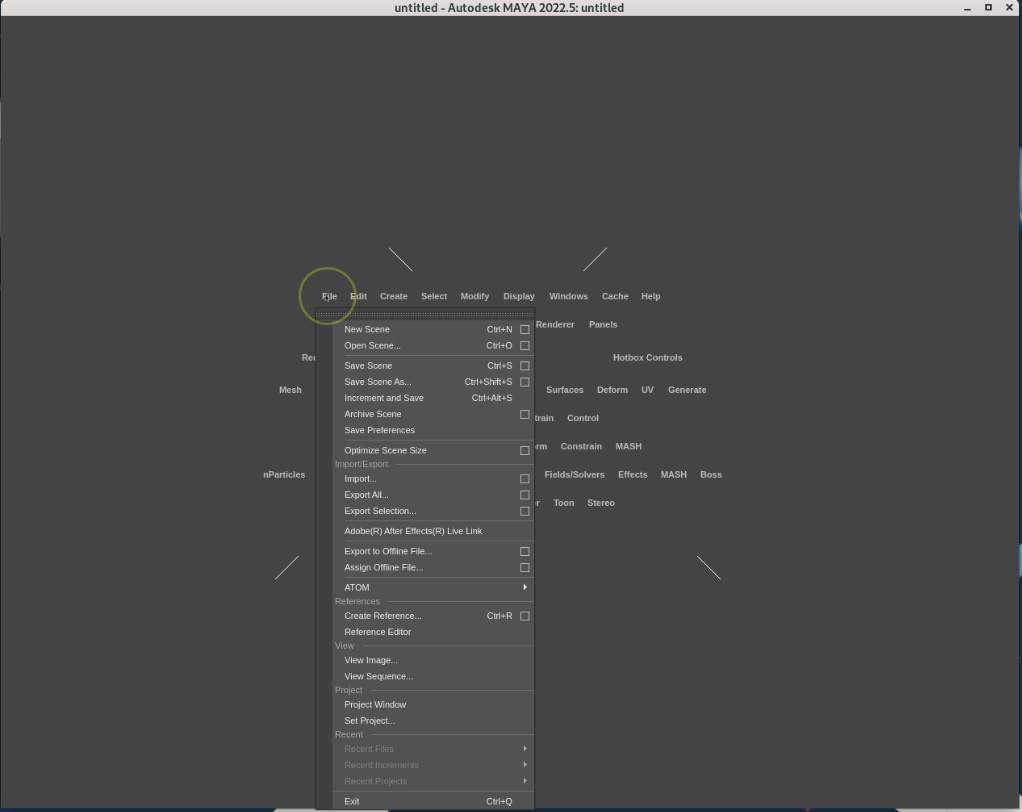This screenshot has height=812, width=1022.
Task: Open the Panels hotbox menu
Action: tap(603, 325)
